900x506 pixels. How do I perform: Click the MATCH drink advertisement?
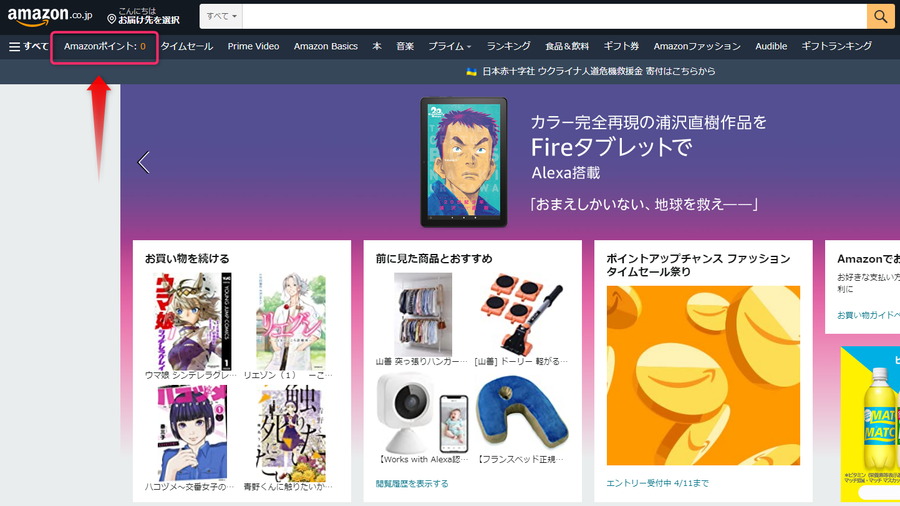870,425
